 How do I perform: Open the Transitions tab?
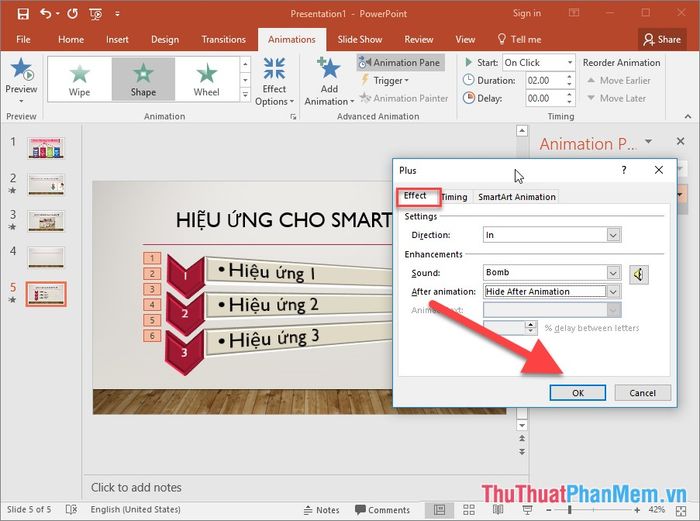pos(223,39)
